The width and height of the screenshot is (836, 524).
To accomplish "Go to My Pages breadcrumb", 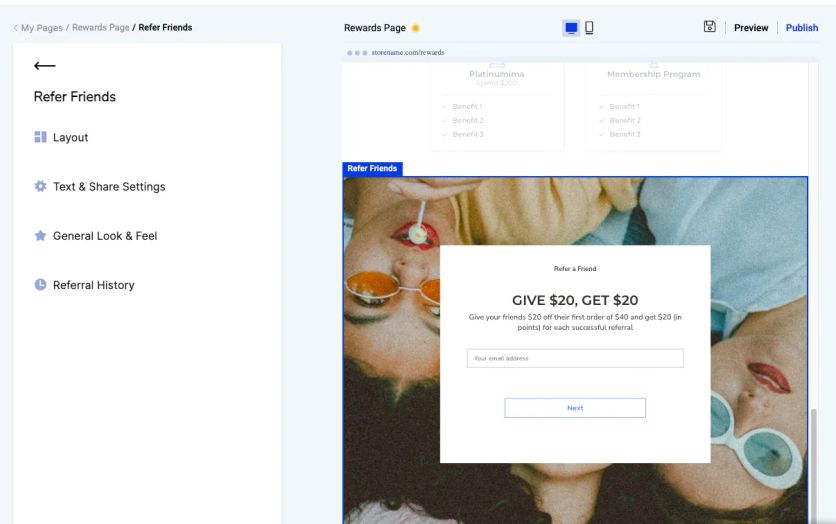I will coord(42,28).
